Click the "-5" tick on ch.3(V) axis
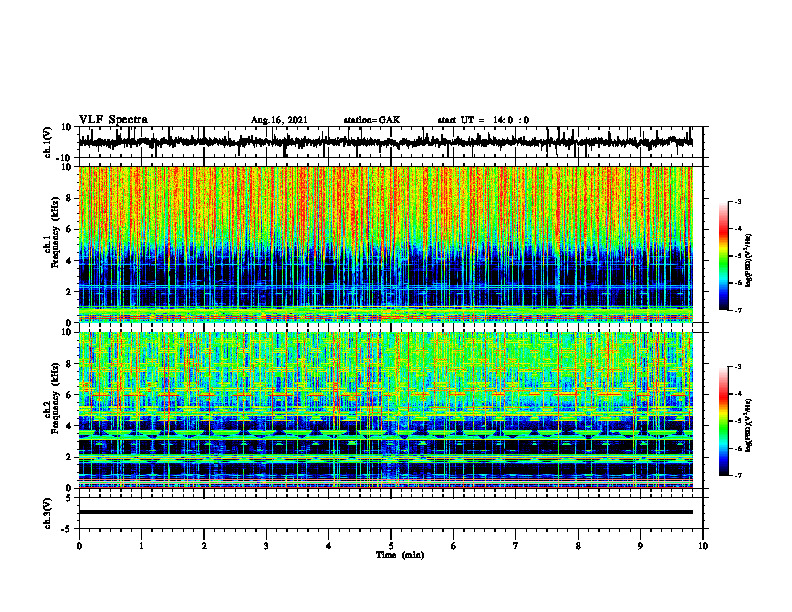Viewport: 792px width, 612px height. coord(67,529)
